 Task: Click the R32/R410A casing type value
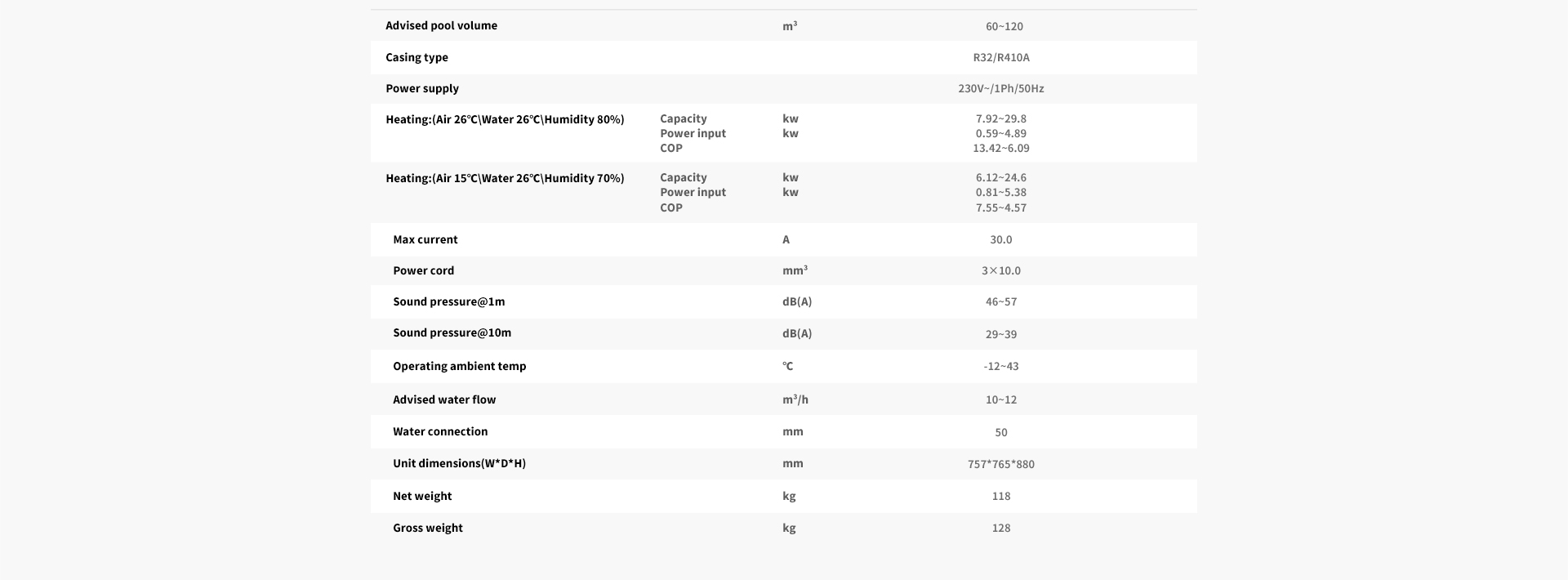point(1001,57)
